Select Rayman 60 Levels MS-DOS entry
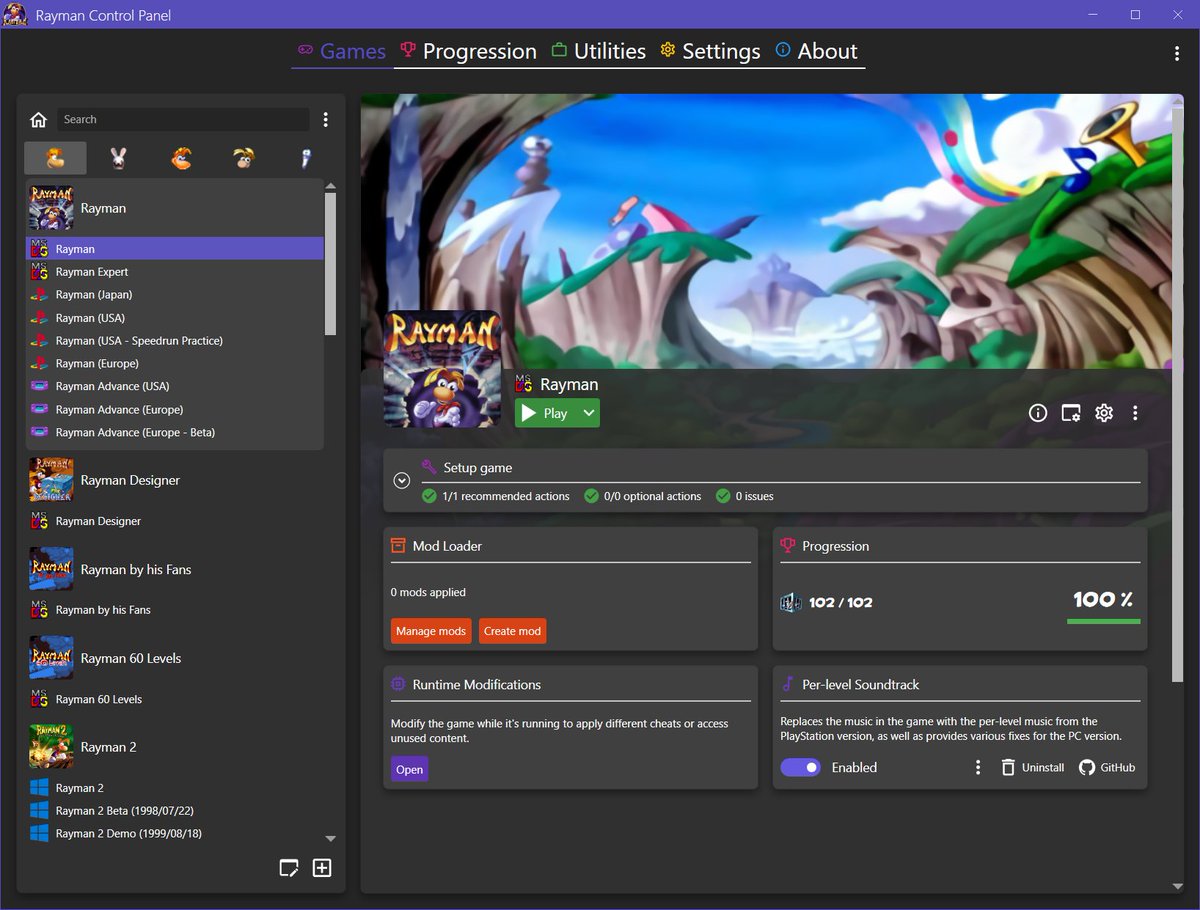1200x910 pixels. 175,699
